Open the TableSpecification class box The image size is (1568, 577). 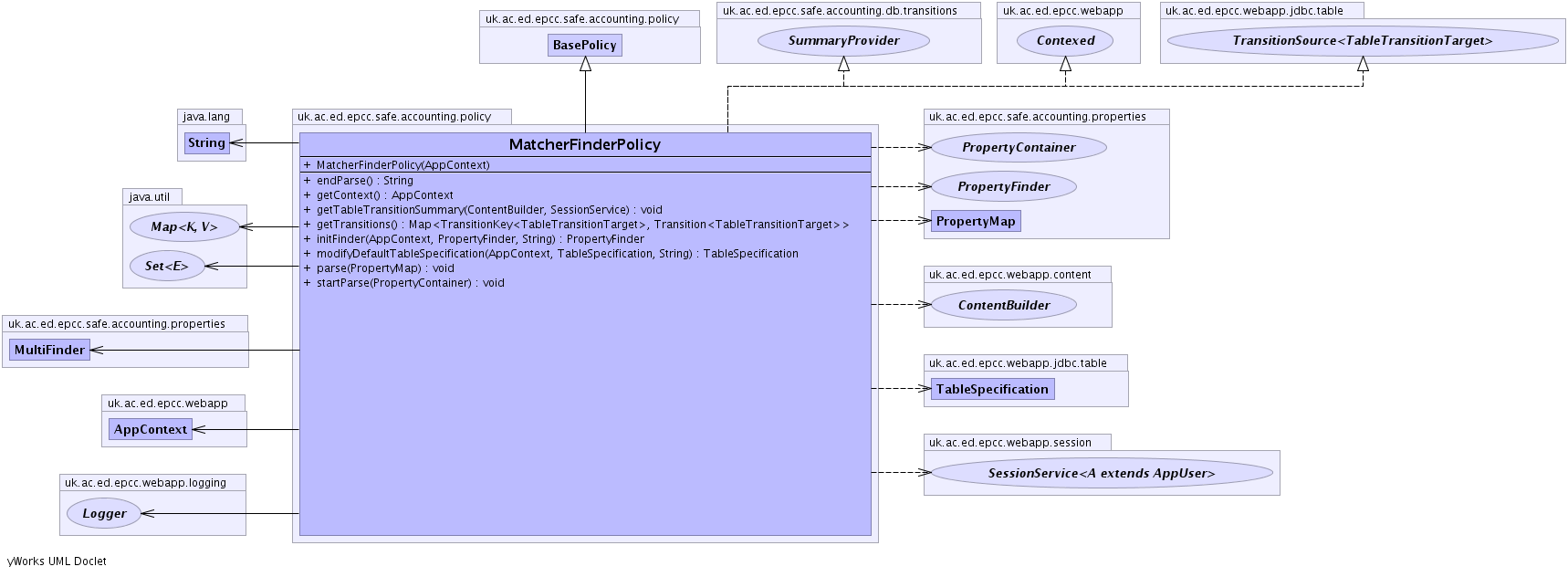tap(992, 389)
